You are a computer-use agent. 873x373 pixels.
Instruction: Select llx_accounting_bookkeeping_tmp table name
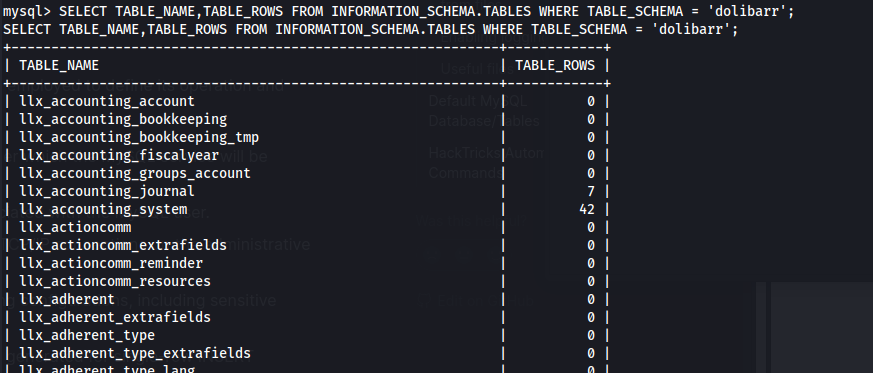139,137
